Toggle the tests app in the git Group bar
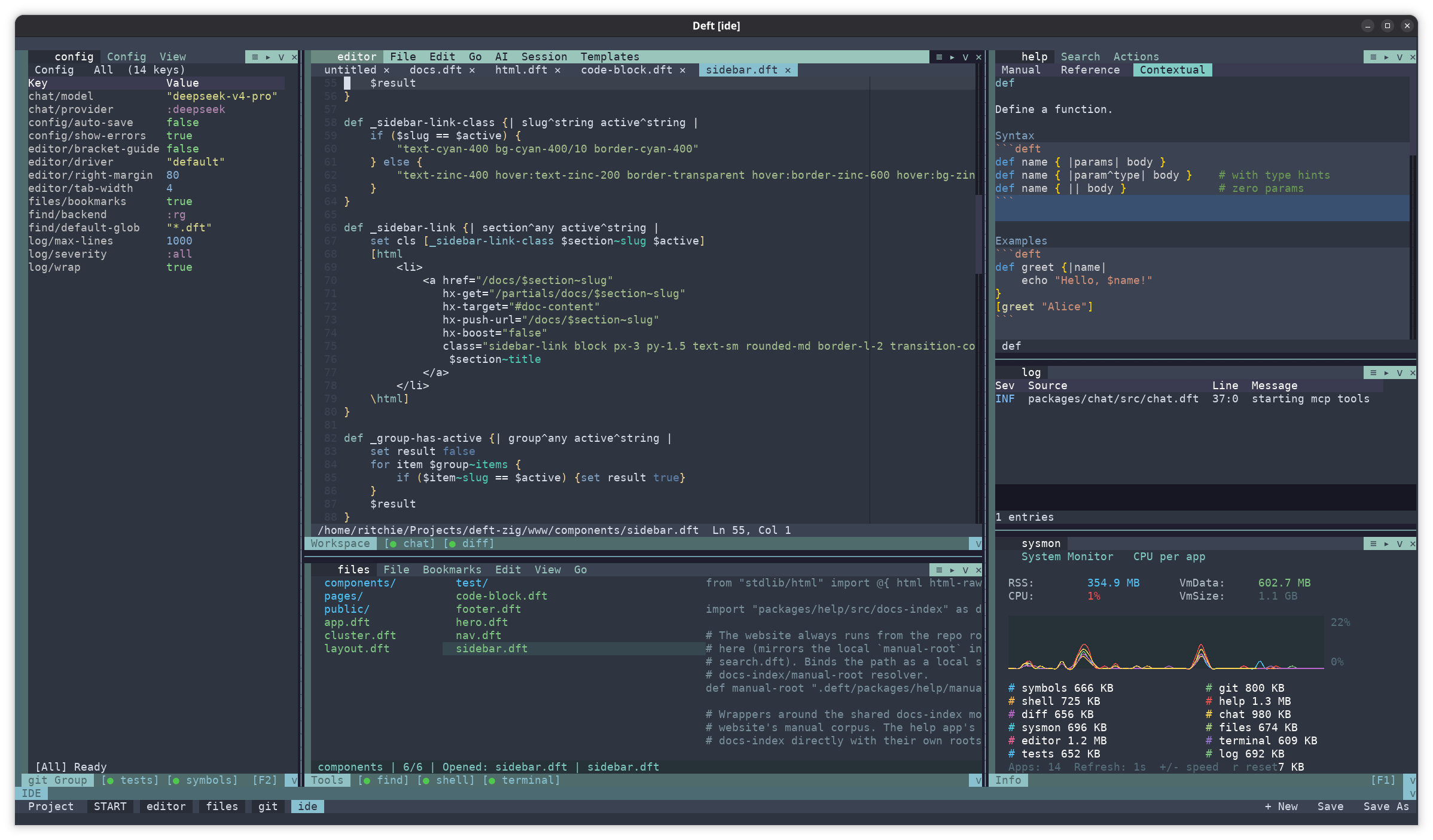The image size is (1433, 840). pos(130,780)
